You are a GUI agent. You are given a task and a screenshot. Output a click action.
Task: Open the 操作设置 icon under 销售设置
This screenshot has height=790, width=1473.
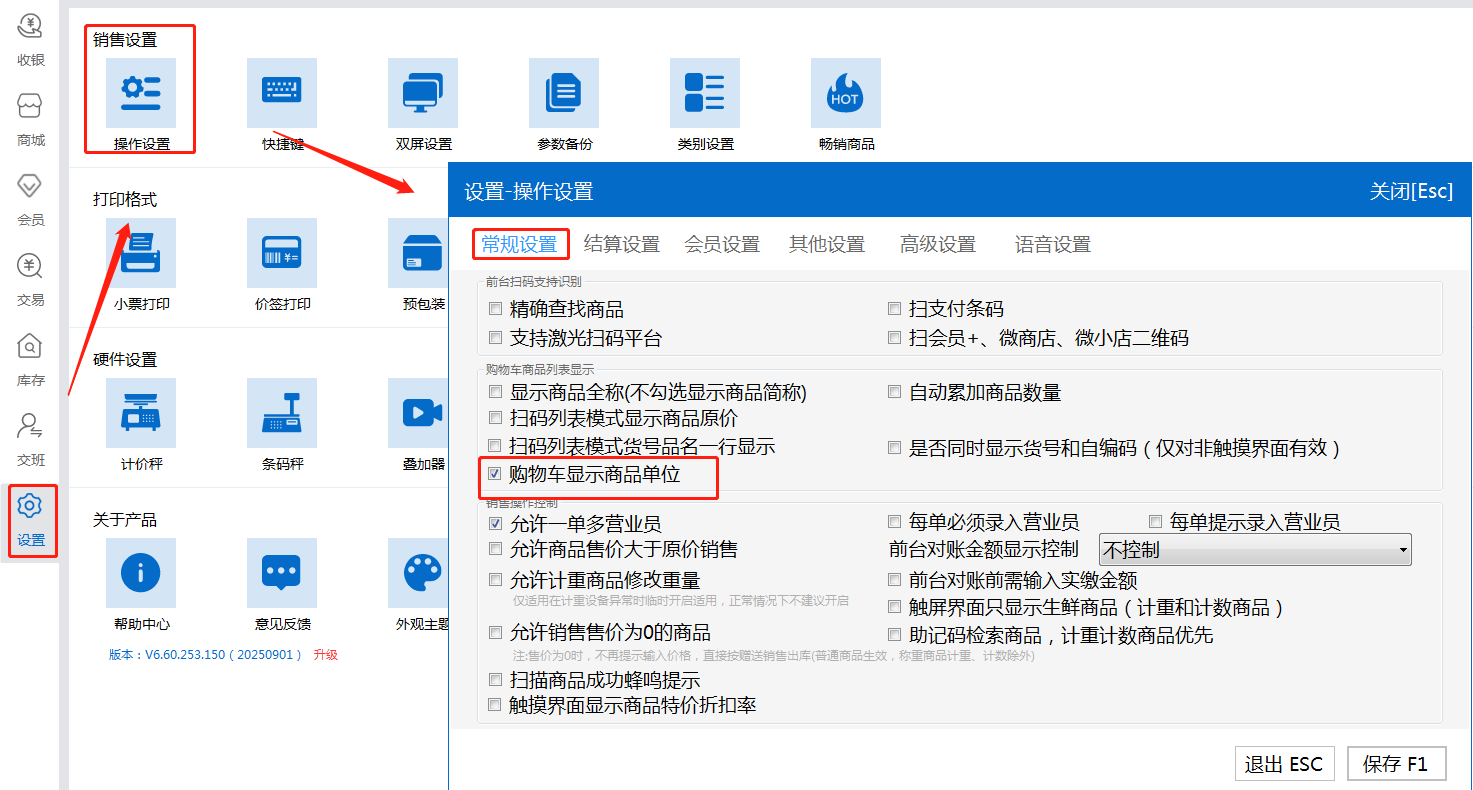pyautogui.click(x=140, y=93)
